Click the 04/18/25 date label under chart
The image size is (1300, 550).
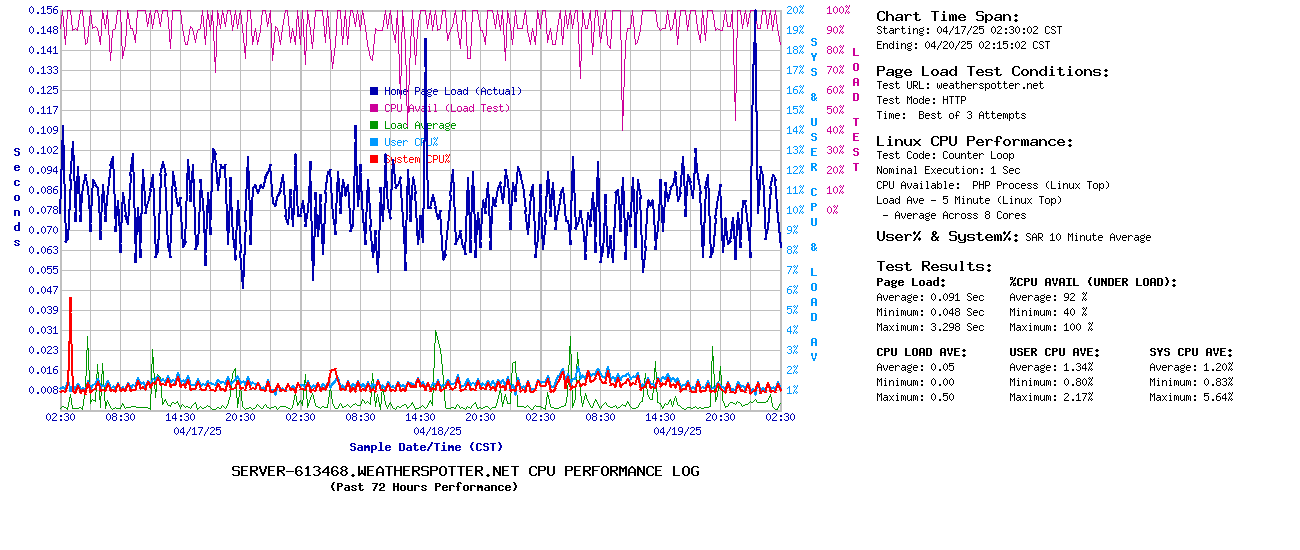pos(437,432)
